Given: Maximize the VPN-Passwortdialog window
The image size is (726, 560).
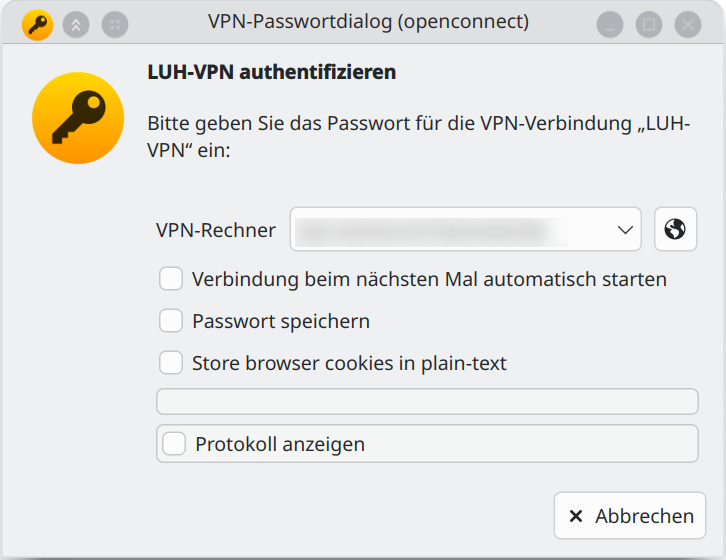Looking at the screenshot, I should (x=649, y=24).
